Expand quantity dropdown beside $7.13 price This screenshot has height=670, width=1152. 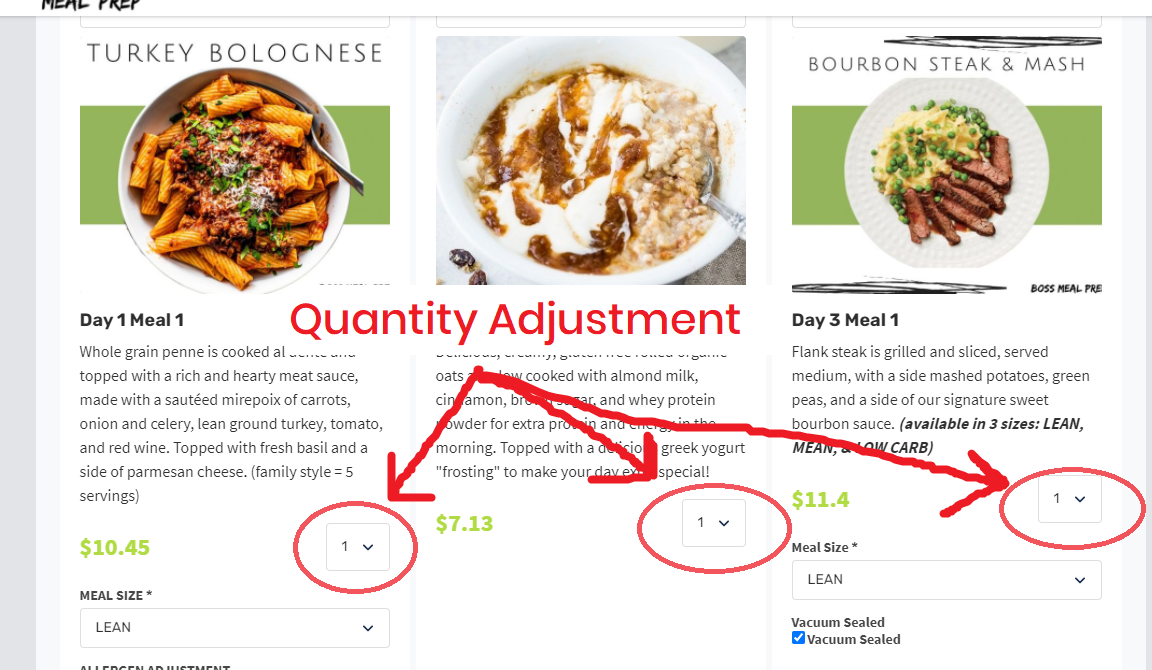(713, 523)
